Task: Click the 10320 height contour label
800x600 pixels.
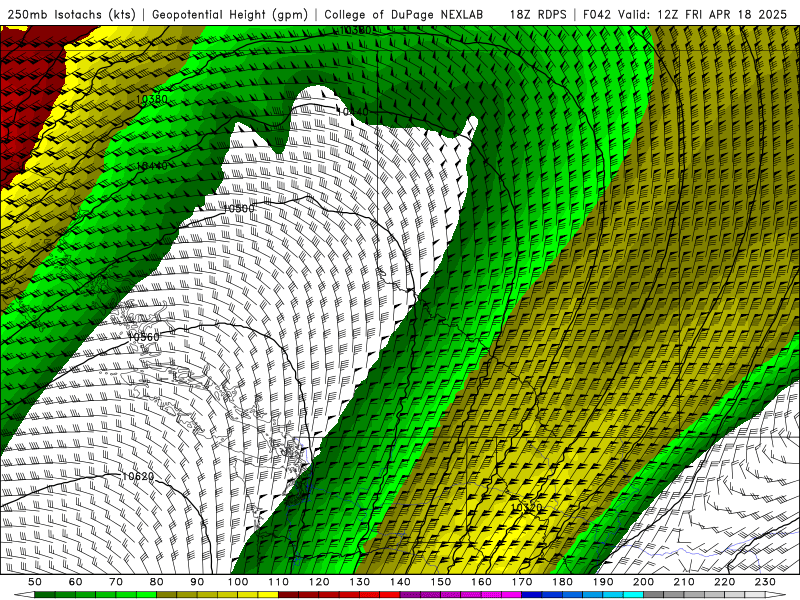Action: click(527, 508)
